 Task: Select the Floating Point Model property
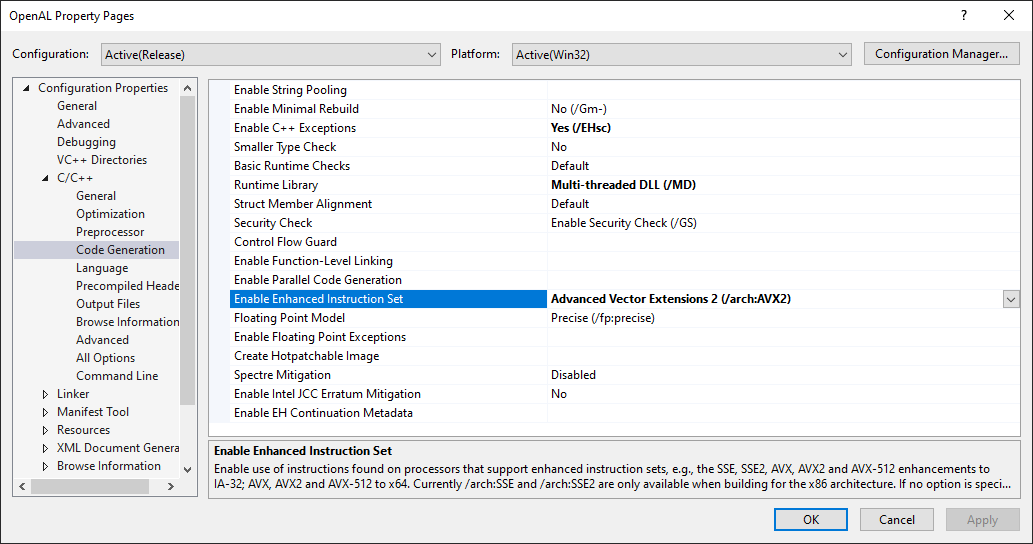[x=289, y=318]
